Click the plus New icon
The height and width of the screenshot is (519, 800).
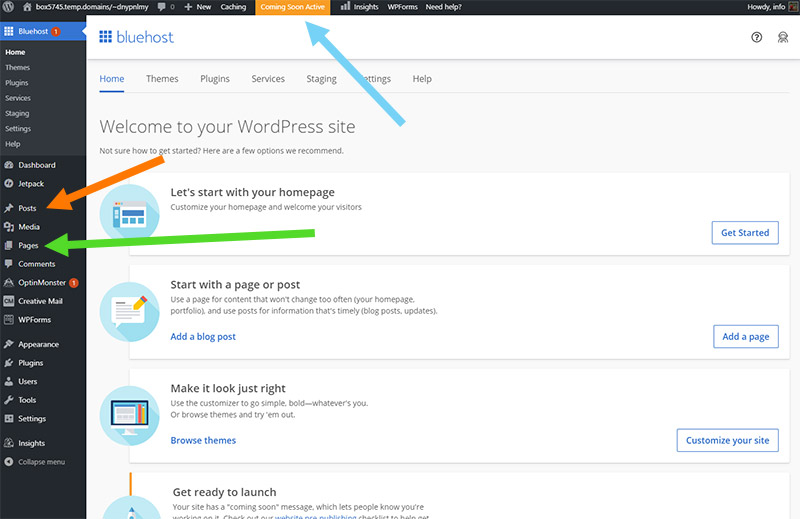(188, 7)
